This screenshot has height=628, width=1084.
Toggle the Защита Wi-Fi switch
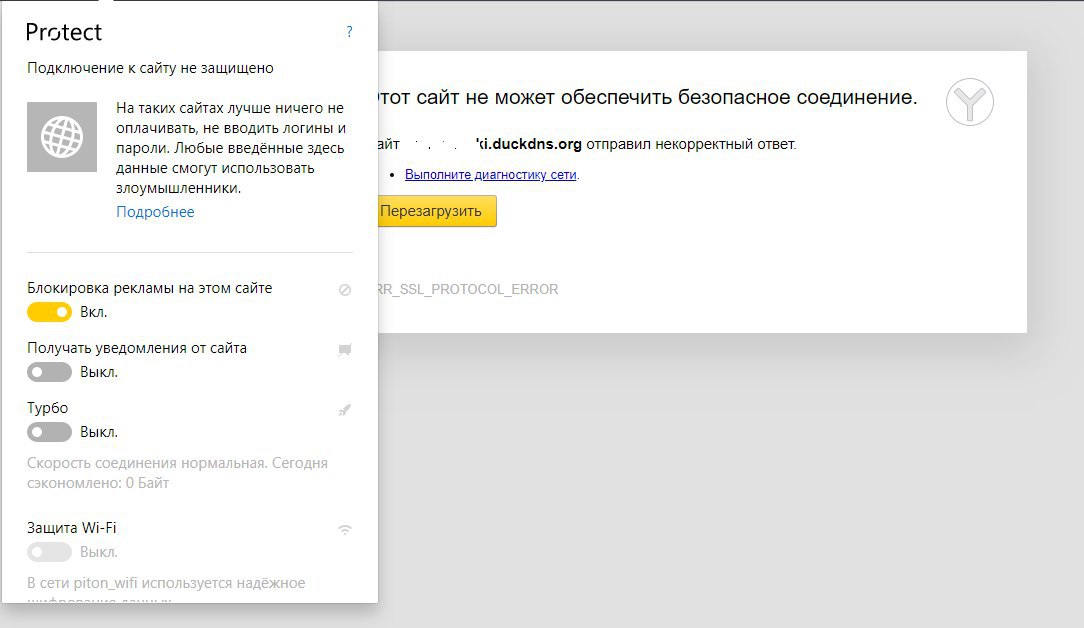(x=49, y=552)
